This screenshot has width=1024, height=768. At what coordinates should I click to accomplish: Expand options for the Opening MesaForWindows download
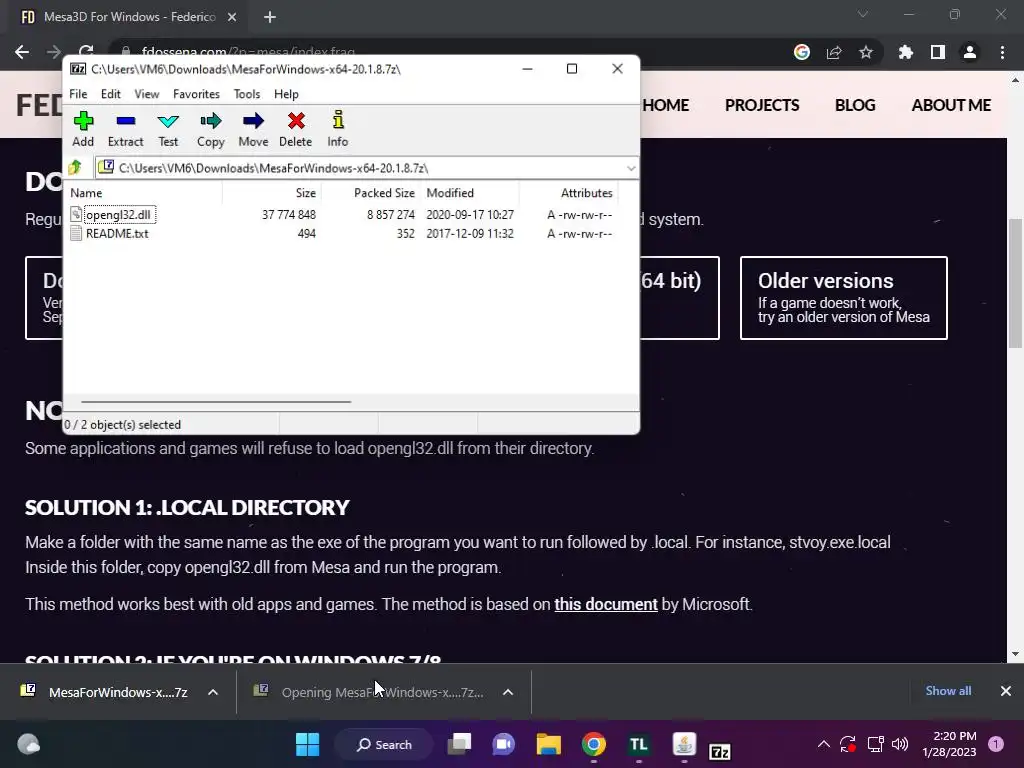[507, 692]
